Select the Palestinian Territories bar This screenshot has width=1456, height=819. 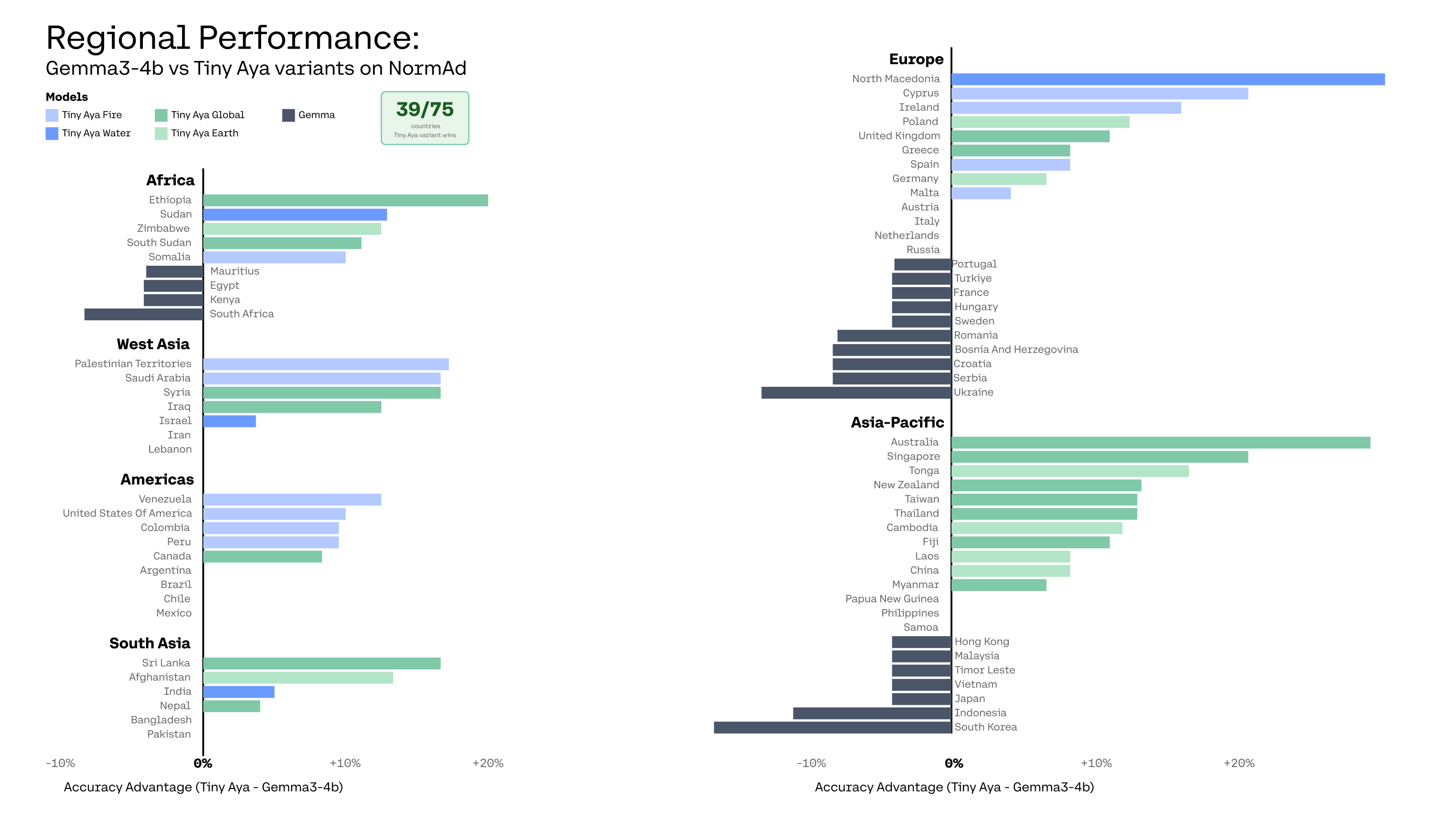[326, 364]
